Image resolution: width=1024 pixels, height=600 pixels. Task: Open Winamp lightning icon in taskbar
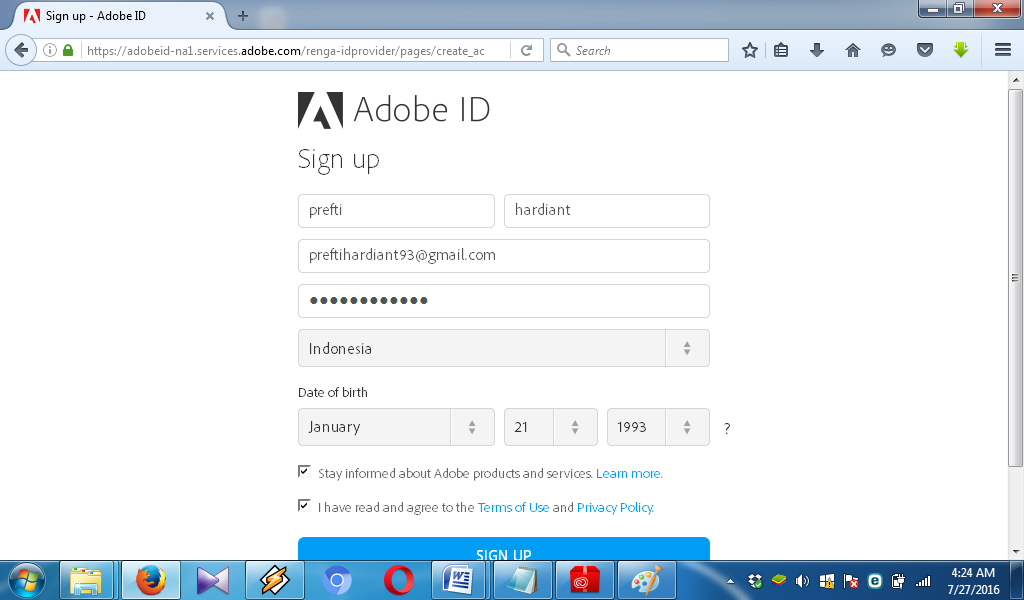click(x=274, y=580)
